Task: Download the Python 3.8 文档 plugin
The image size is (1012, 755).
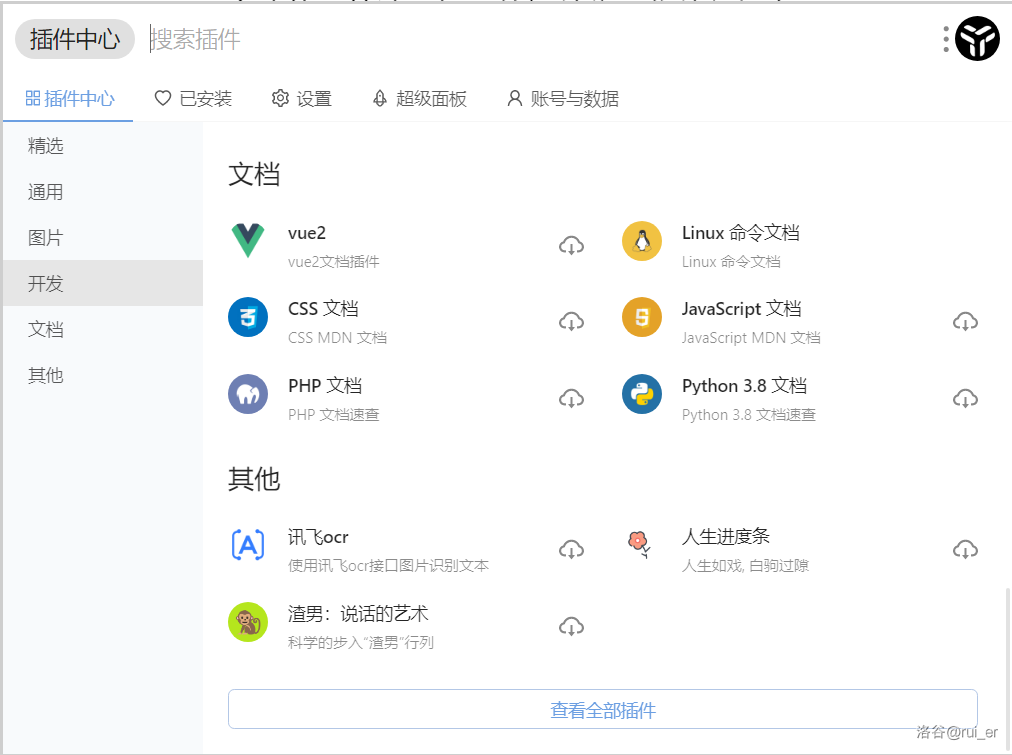Action: [x=965, y=398]
